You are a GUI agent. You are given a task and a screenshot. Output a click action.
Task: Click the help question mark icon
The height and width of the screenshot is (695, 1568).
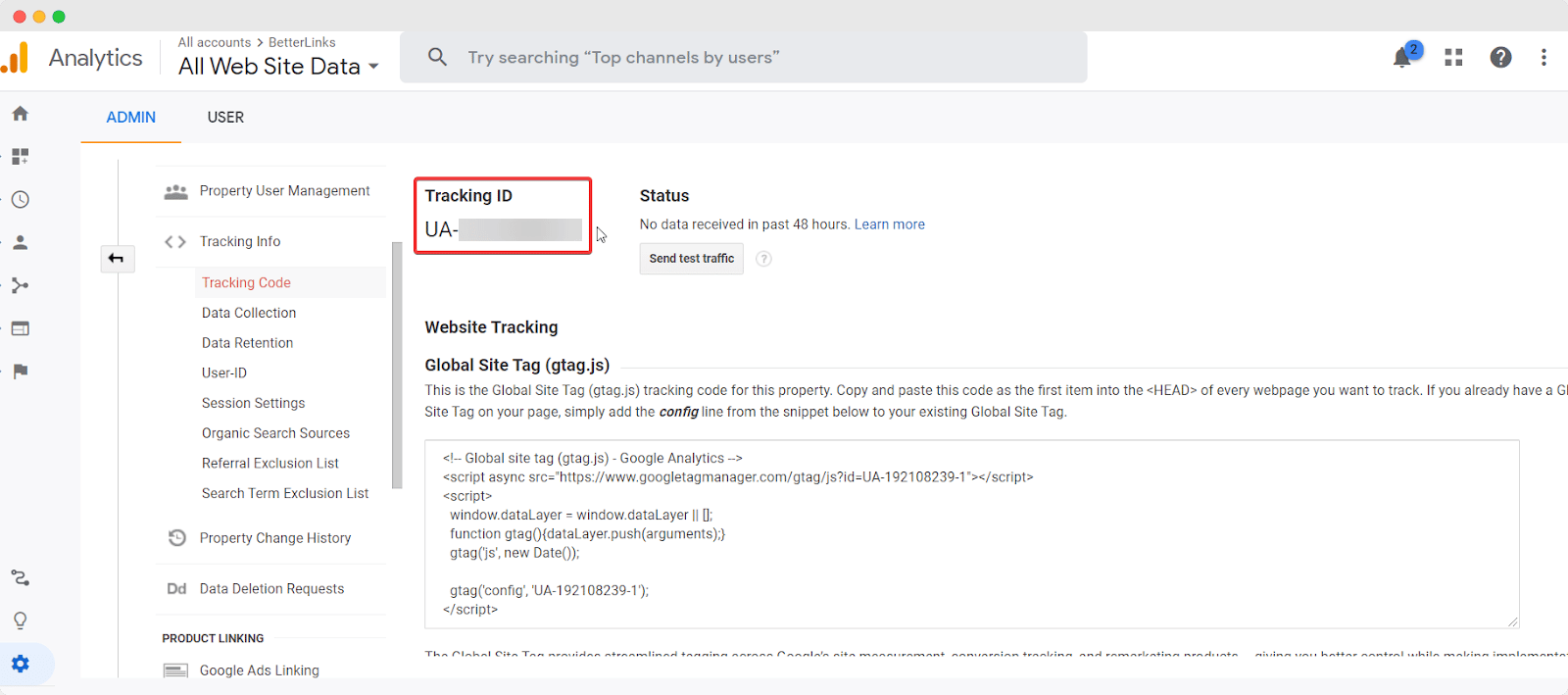(1500, 58)
